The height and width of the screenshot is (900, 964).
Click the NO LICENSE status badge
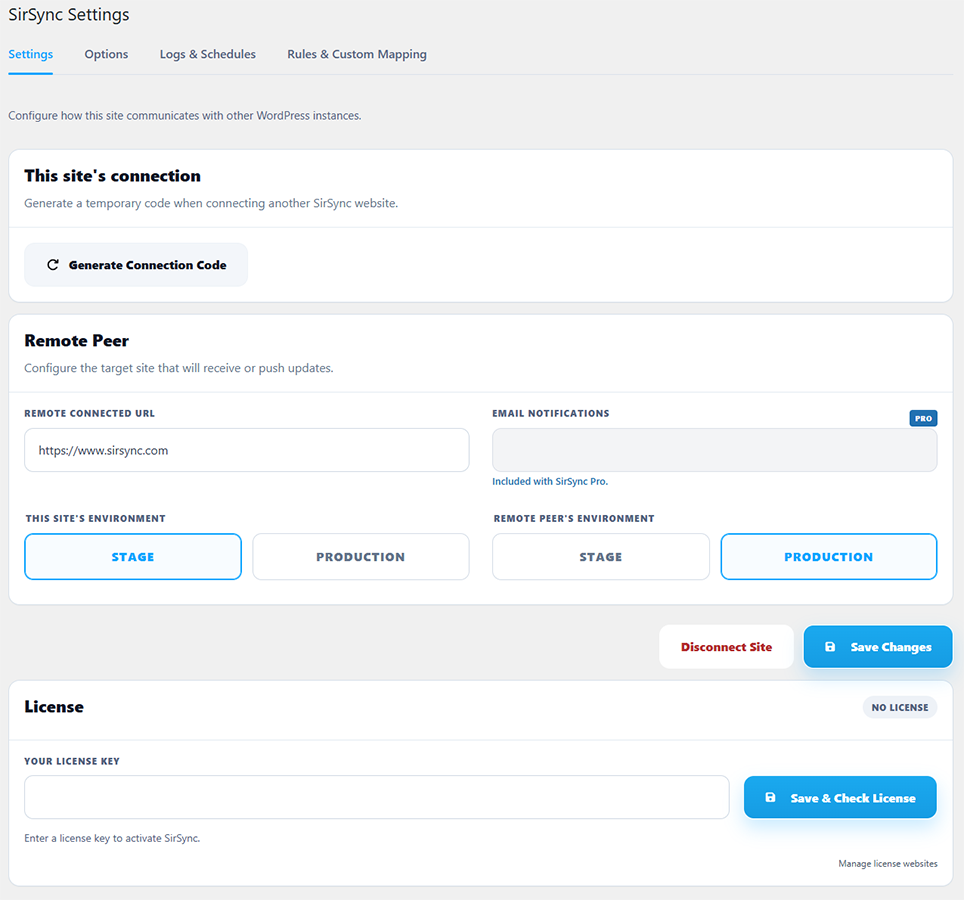[899, 707]
